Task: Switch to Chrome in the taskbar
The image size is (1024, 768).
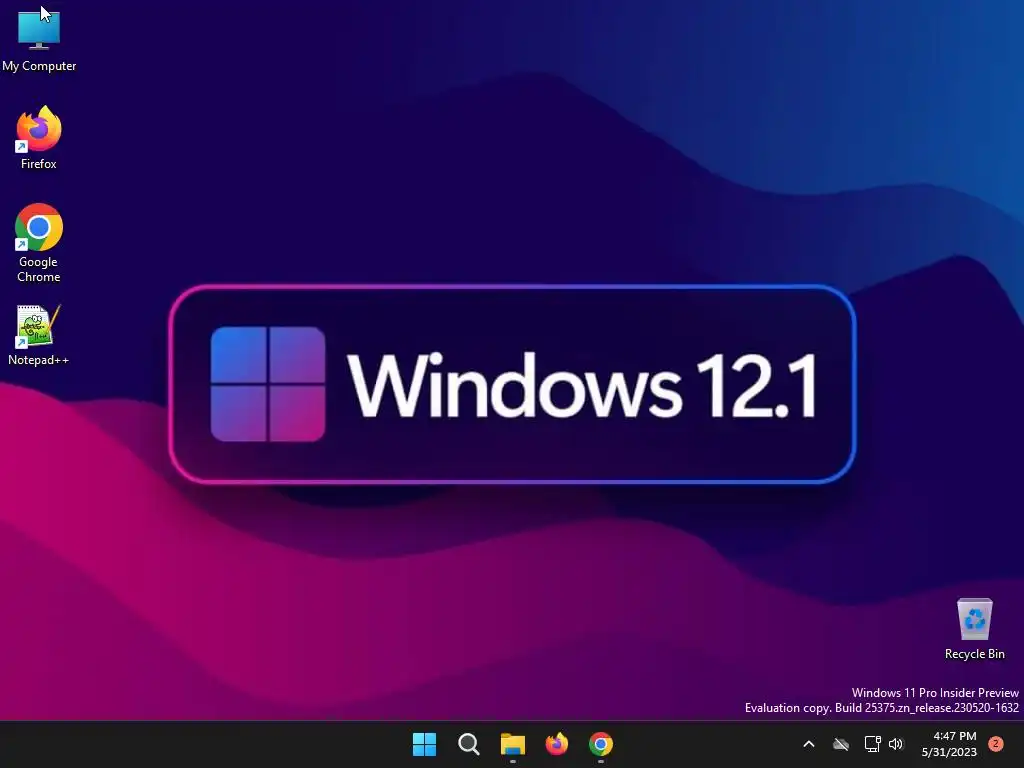Action: (601, 744)
